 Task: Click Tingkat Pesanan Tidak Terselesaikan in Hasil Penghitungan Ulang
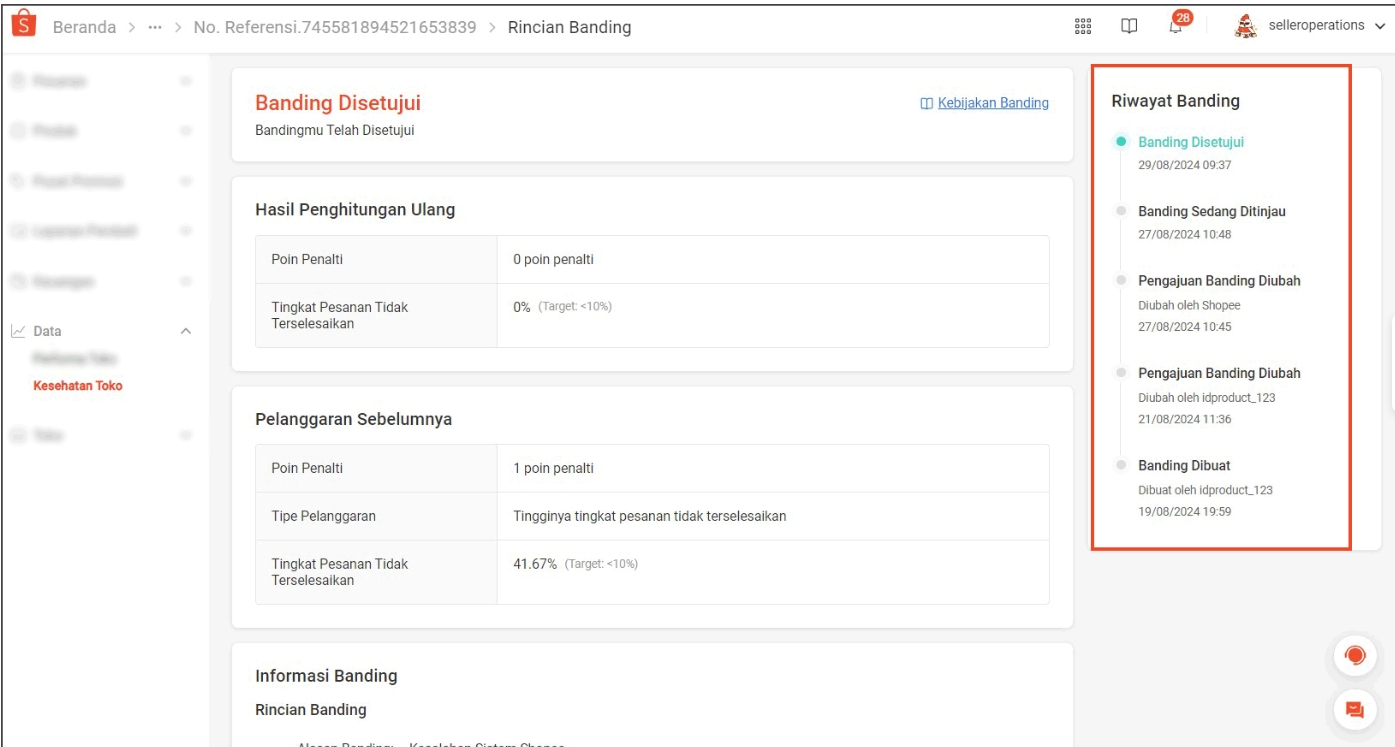click(x=340, y=315)
